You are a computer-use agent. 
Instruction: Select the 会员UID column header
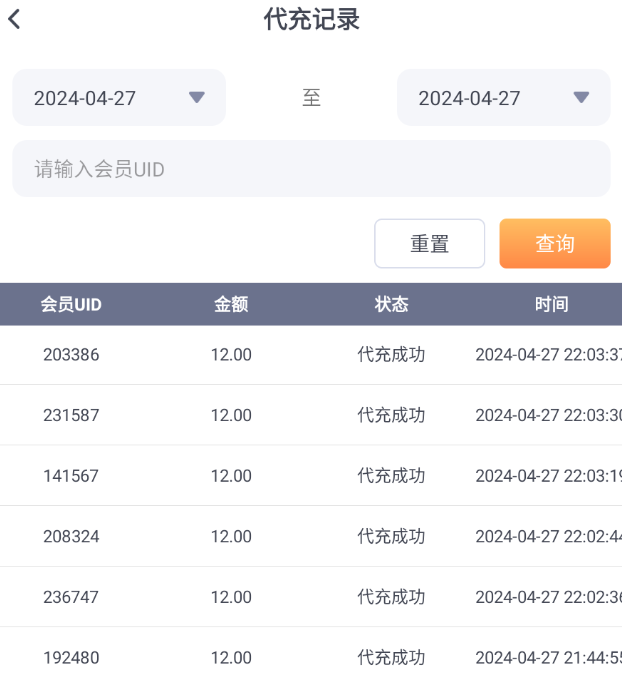71,304
